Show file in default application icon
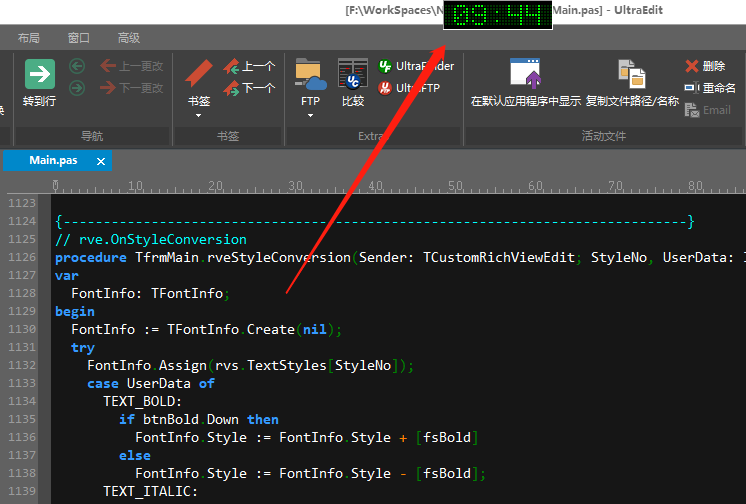Viewport: 746px width, 504px height. pos(526,74)
